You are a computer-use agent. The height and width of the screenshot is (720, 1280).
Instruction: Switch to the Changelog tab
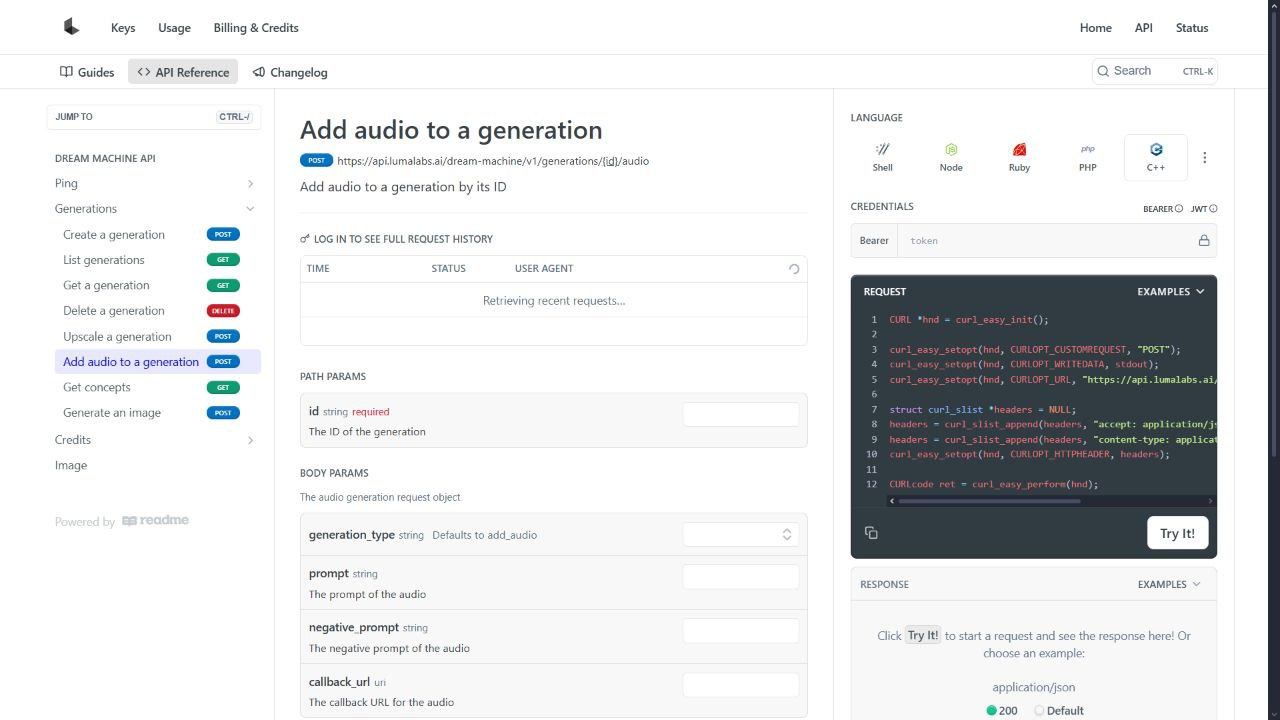tap(290, 72)
